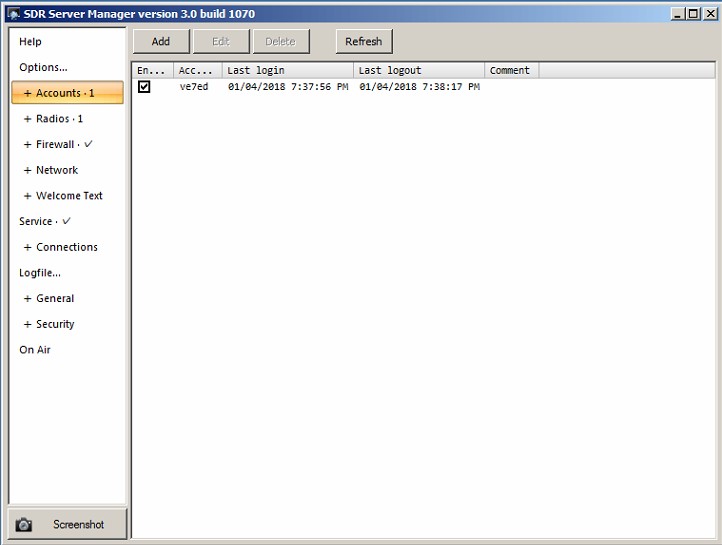Viewport: 722px width, 545px height.
Task: Click the camera icon on Screenshot button
Action: click(x=23, y=525)
